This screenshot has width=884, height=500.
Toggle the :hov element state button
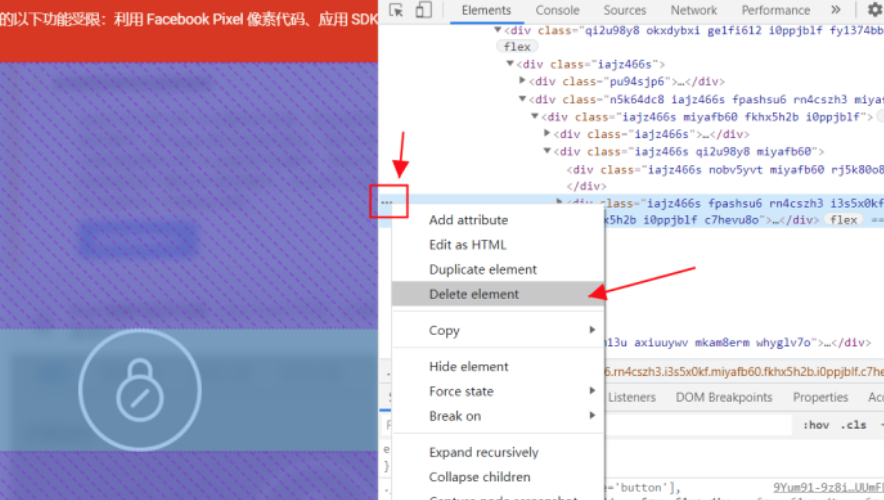(x=816, y=425)
